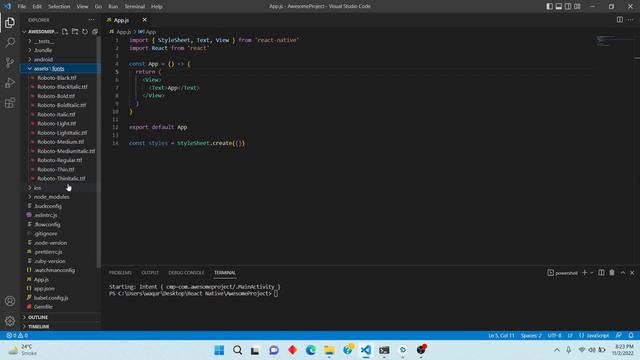640x360 pixels.
Task: Click in the terminal prompt input
Action: pos(276,293)
